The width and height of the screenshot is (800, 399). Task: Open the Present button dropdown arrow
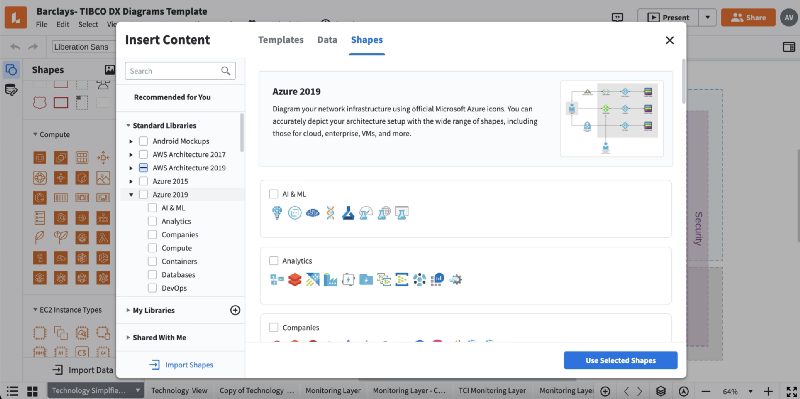(707, 17)
